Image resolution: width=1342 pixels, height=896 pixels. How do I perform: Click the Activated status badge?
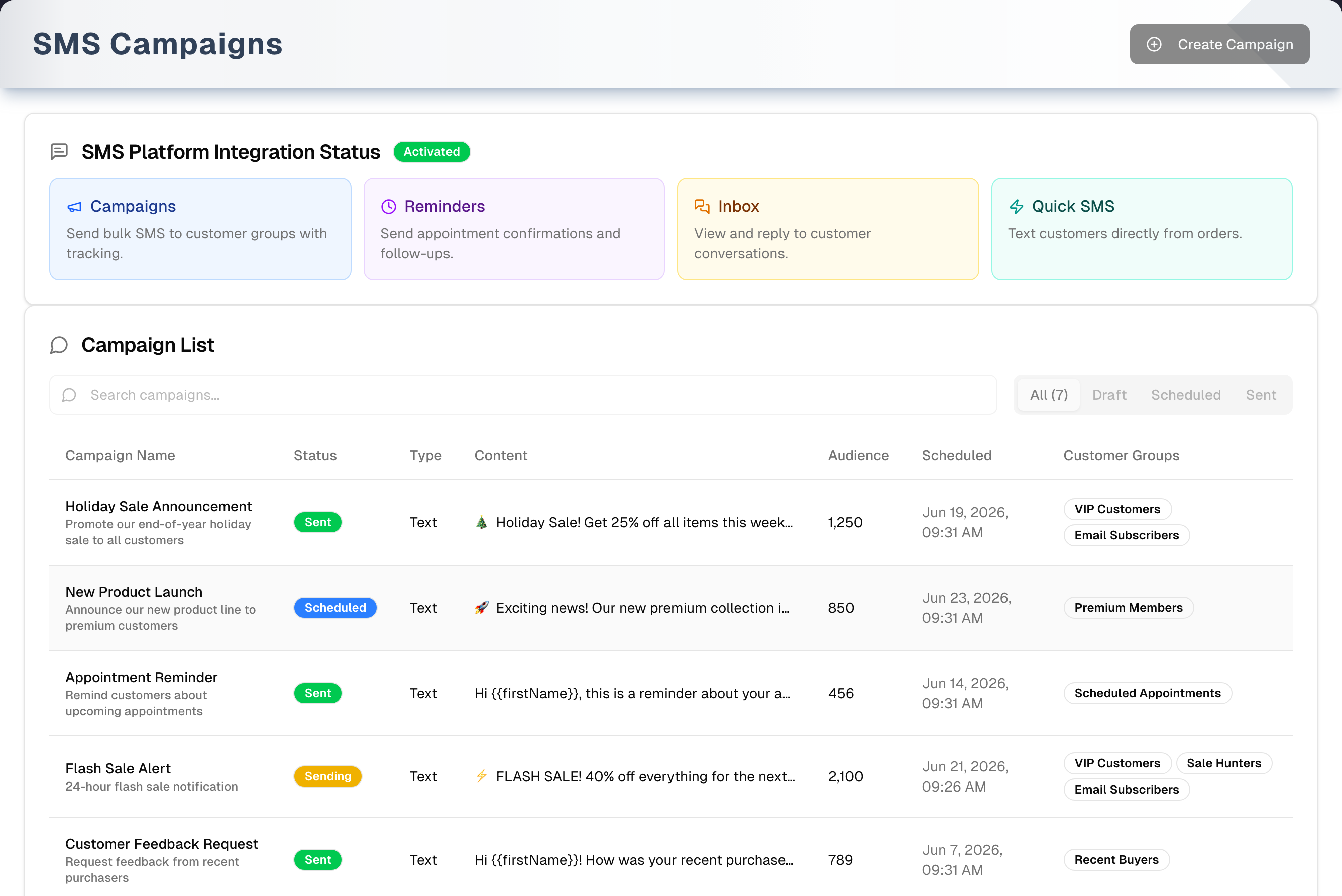(431, 152)
